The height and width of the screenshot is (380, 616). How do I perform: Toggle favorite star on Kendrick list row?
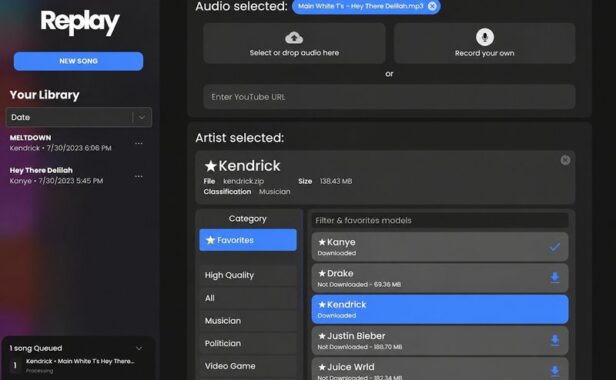322,305
